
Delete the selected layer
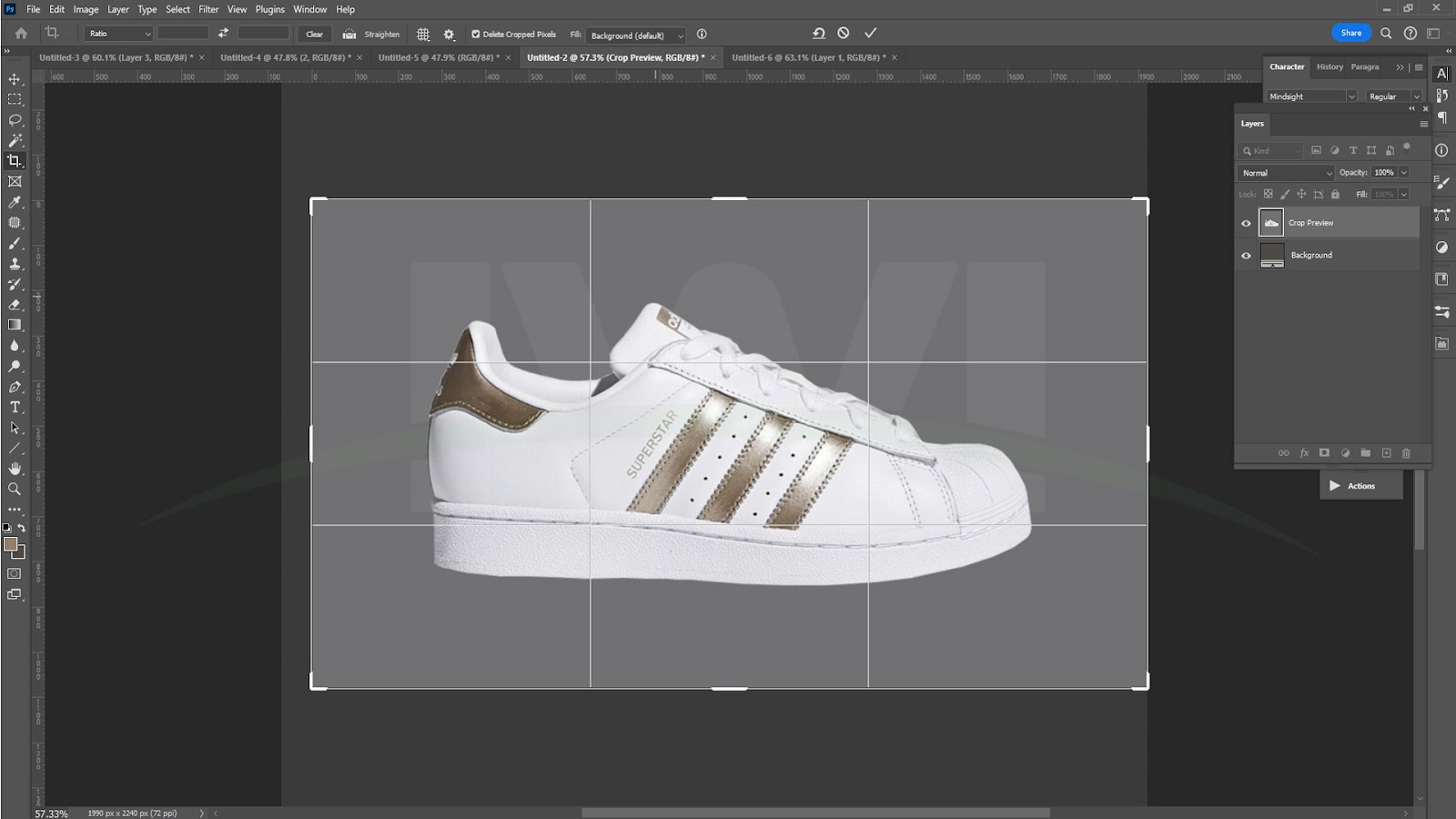pyautogui.click(x=1406, y=452)
